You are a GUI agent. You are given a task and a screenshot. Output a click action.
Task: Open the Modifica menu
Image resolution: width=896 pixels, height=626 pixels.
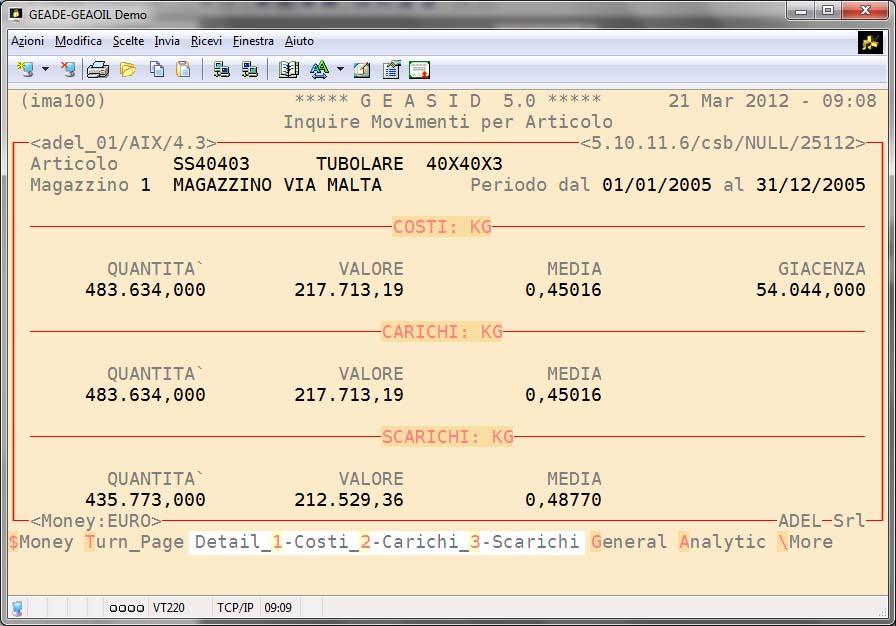coord(78,41)
